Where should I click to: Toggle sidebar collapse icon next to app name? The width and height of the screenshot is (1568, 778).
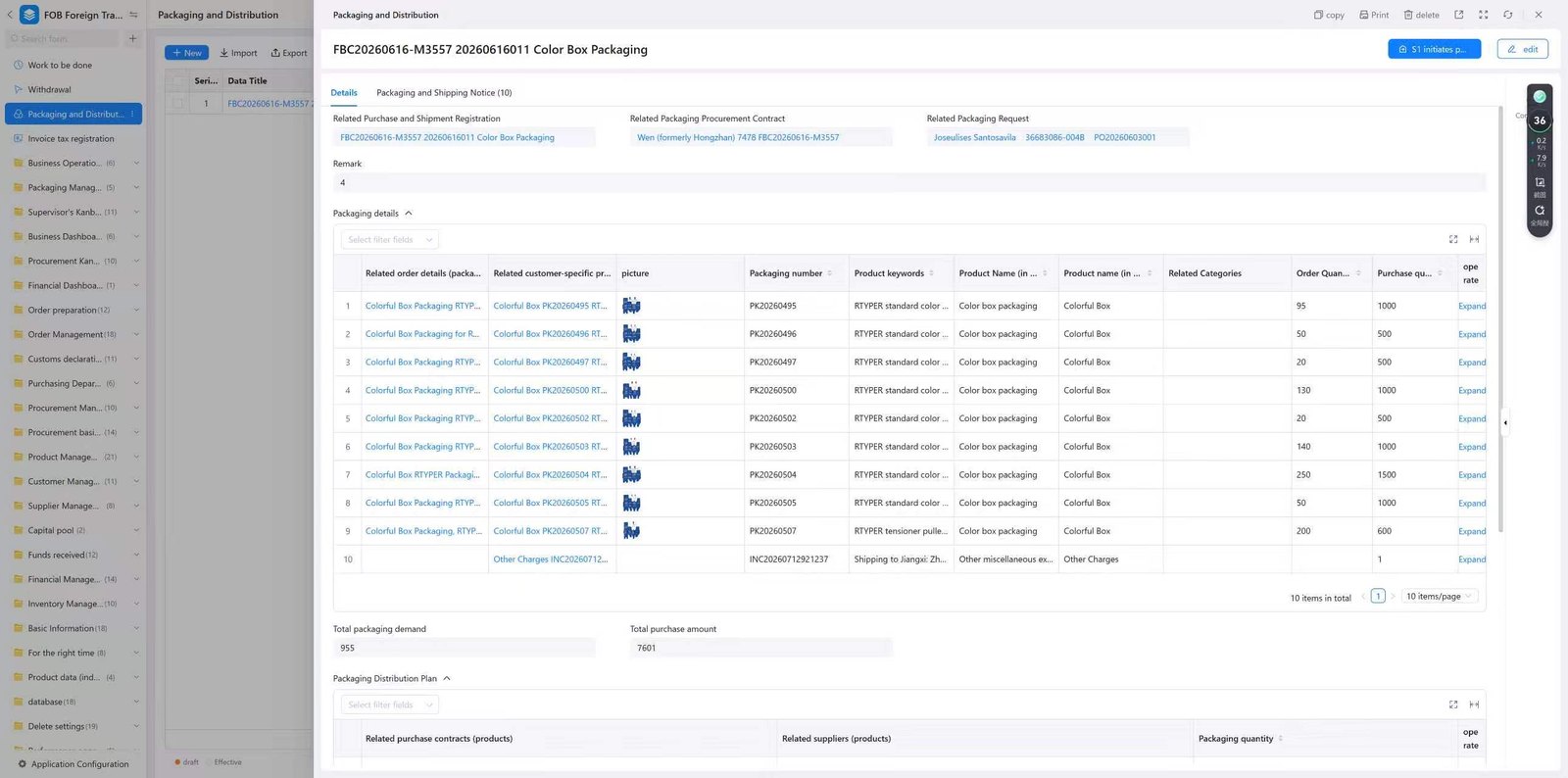pos(133,15)
